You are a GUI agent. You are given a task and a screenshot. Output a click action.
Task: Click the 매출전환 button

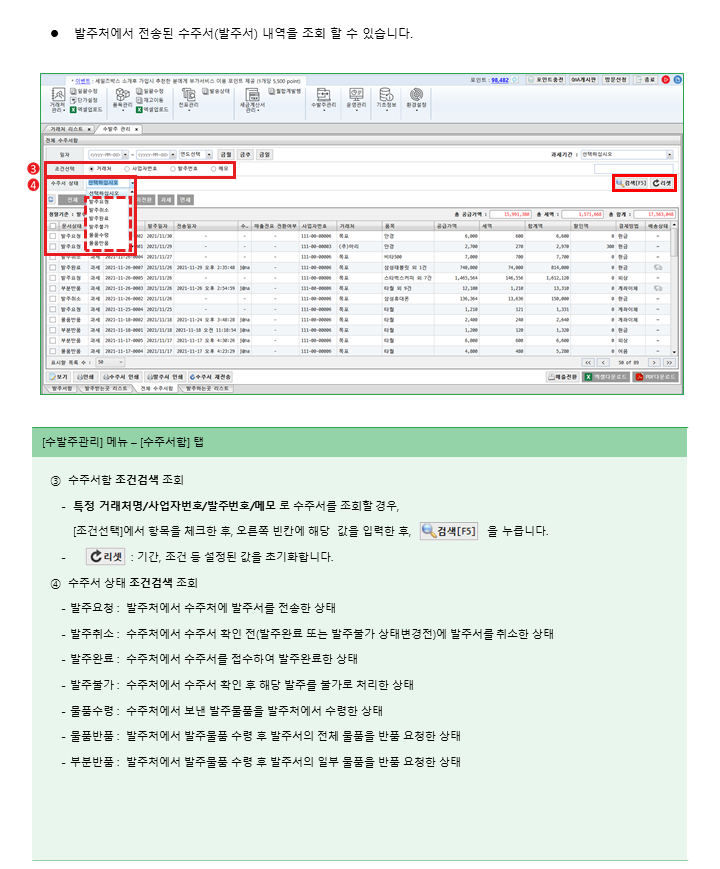(x=563, y=377)
